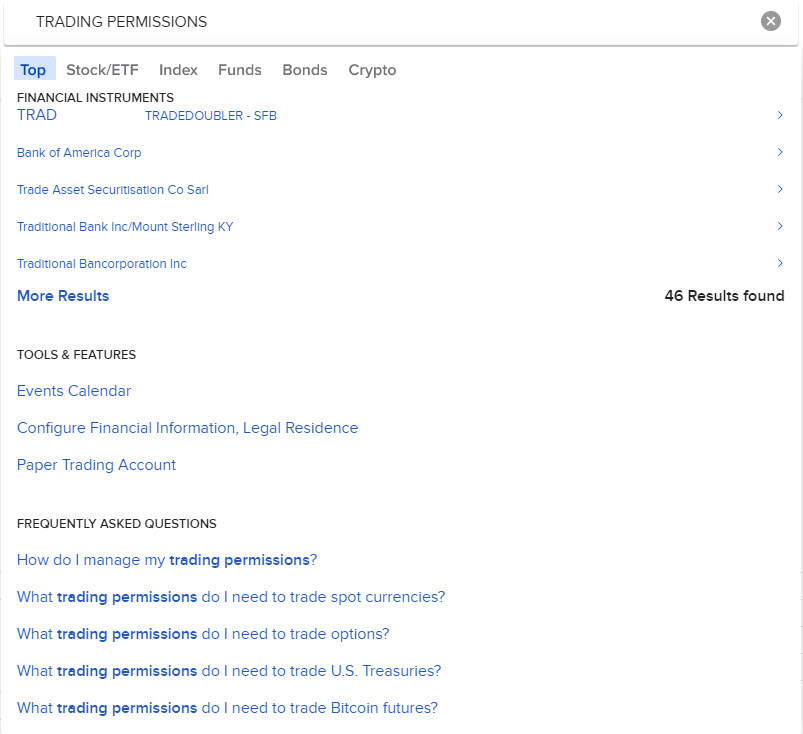The width and height of the screenshot is (803, 734).
Task: Open the Paper Trading Account page
Action: [x=96, y=464]
